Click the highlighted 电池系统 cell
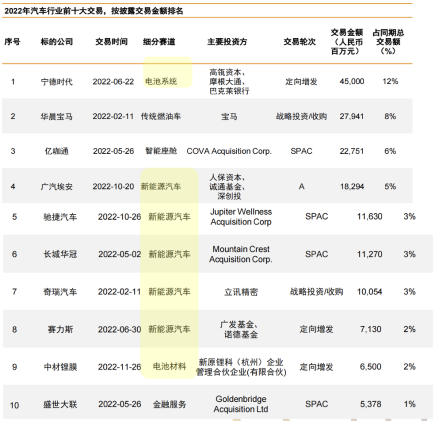Viewport: 435px width, 421px height. [161, 81]
